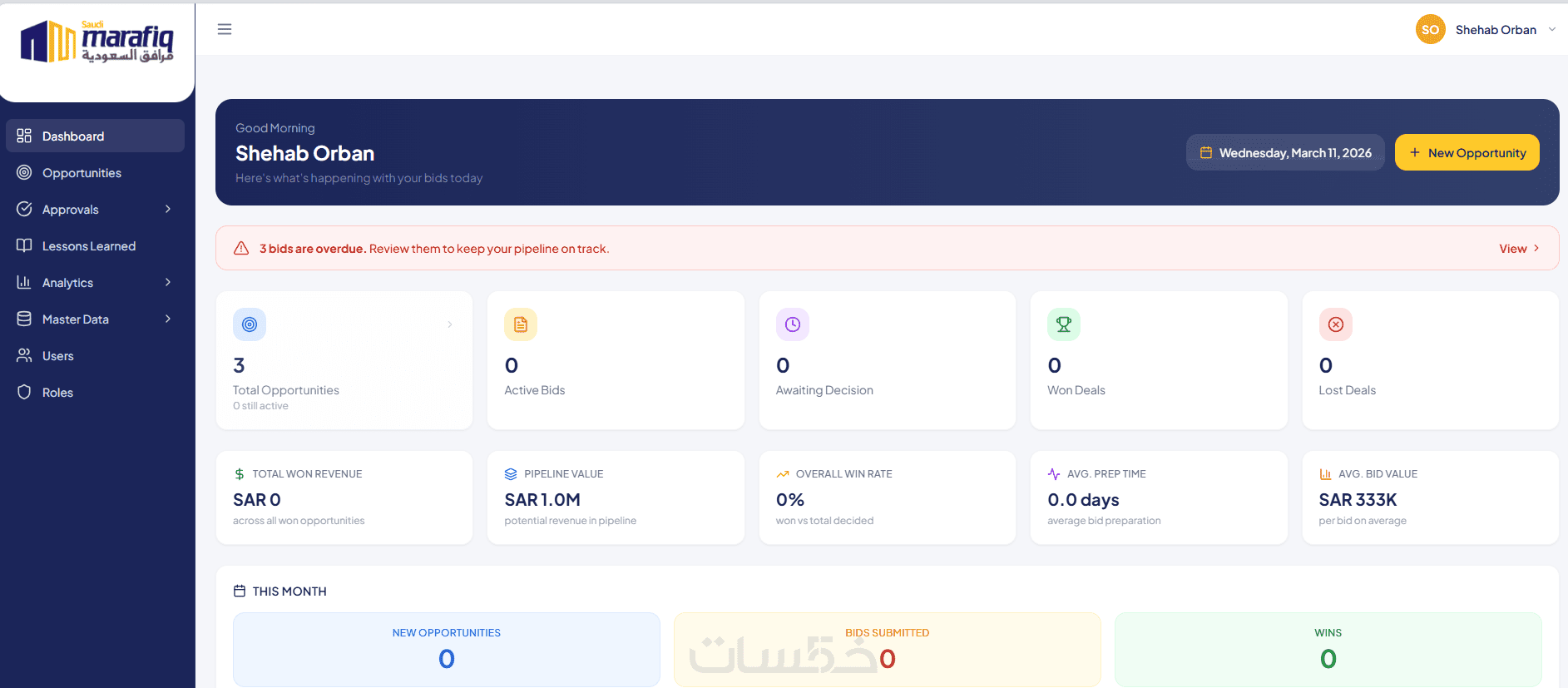Select the Approvals menu item
The image size is (1568, 688).
click(x=95, y=209)
